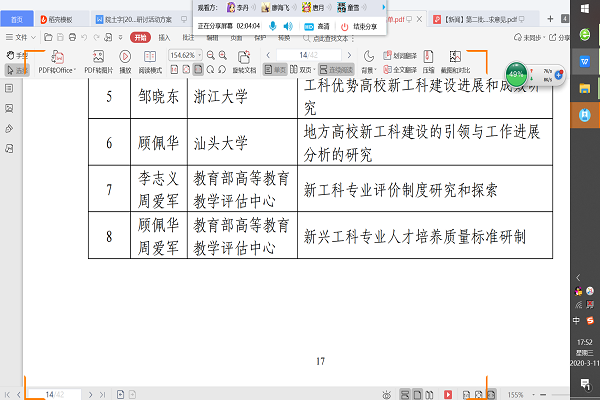Expand the 文件 file menu
This screenshot has height=400, width=600.
pyautogui.click(x=19, y=36)
